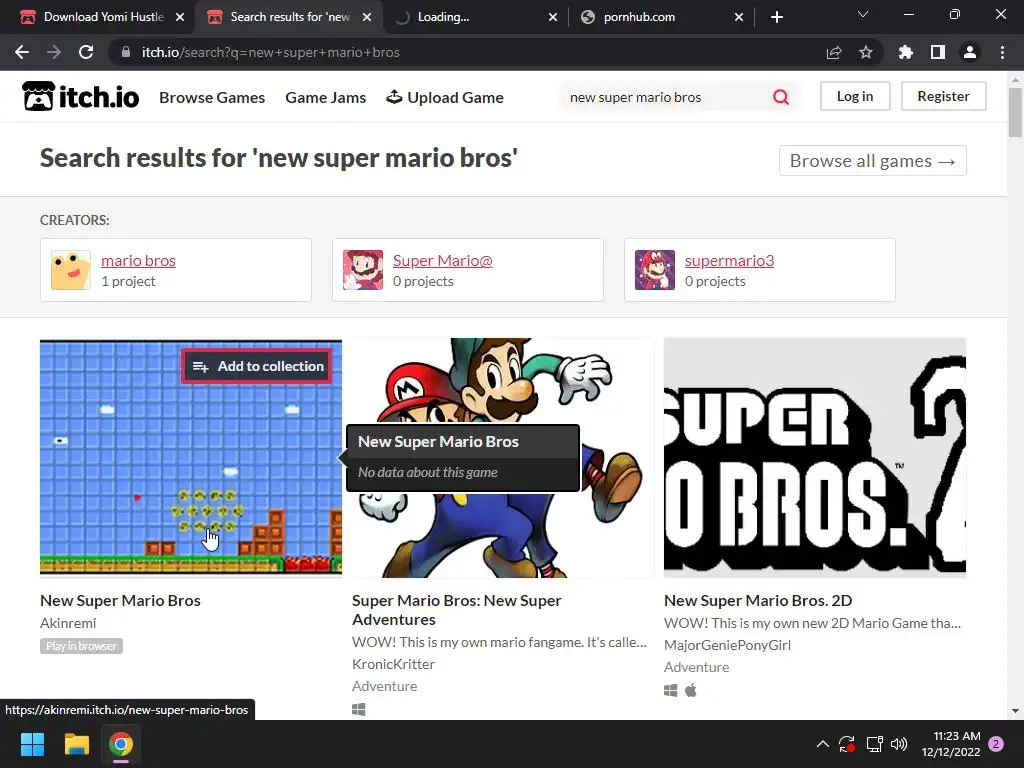Screen dimensions: 1024x768
Task: Click the page vertical scrollbar thumb
Action: point(1015,112)
